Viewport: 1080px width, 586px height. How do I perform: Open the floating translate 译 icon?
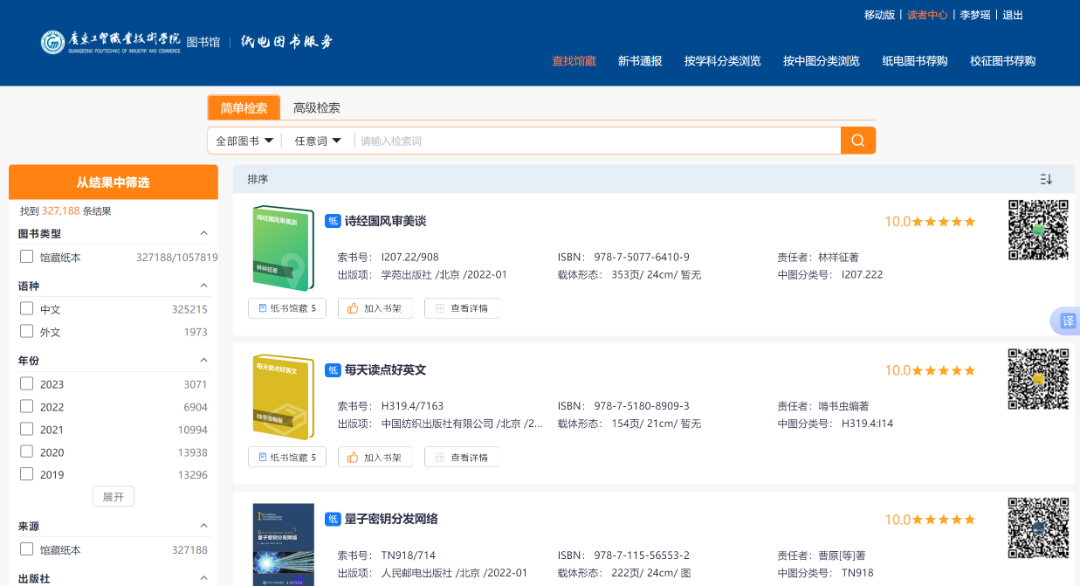coord(1067,321)
